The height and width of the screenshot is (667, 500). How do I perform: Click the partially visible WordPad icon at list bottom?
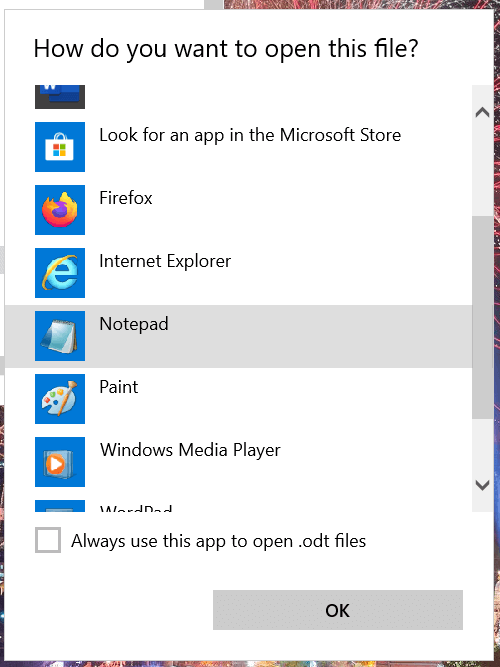tap(60, 506)
